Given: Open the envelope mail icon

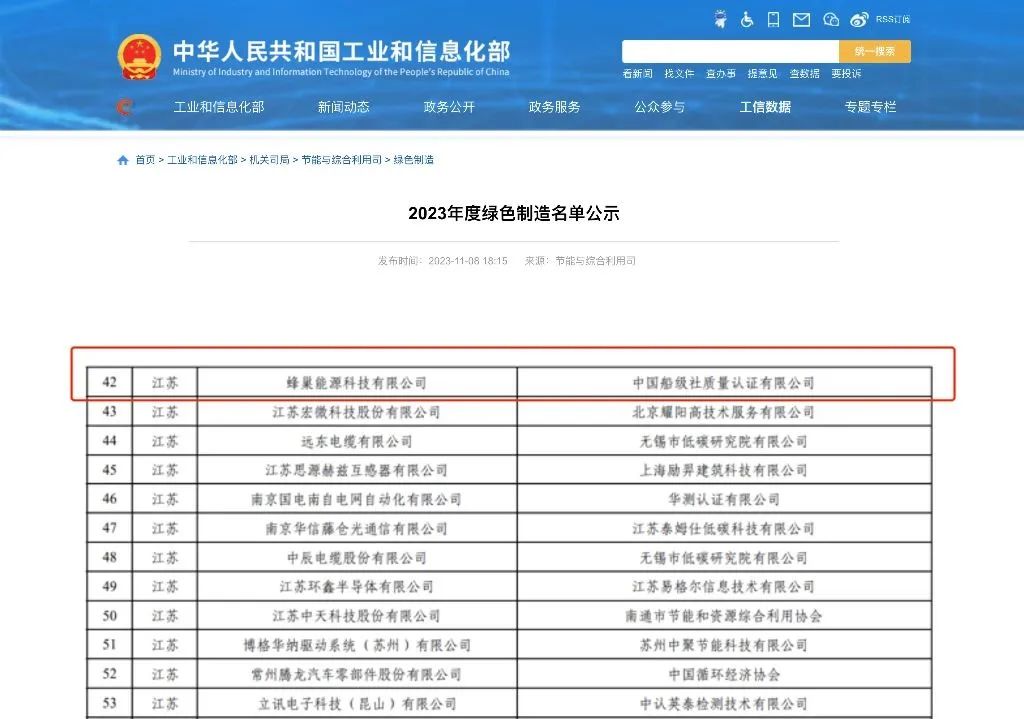Looking at the screenshot, I should pos(801,20).
